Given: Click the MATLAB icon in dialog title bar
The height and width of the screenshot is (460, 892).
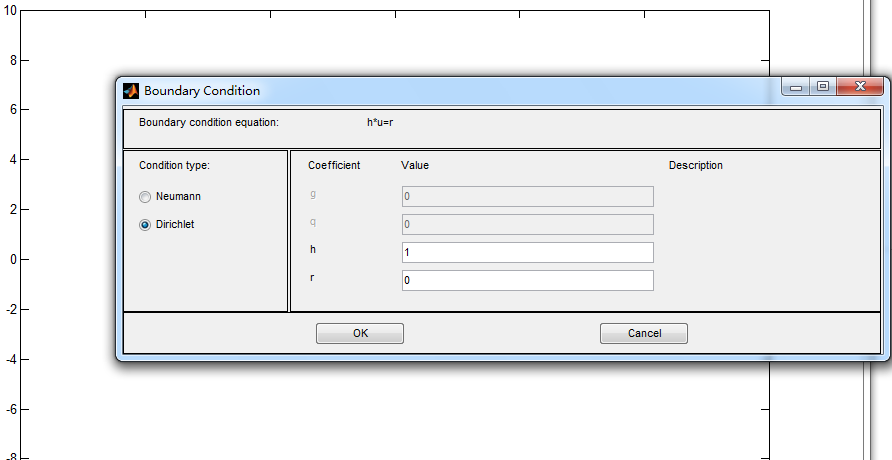Looking at the screenshot, I should point(131,90).
